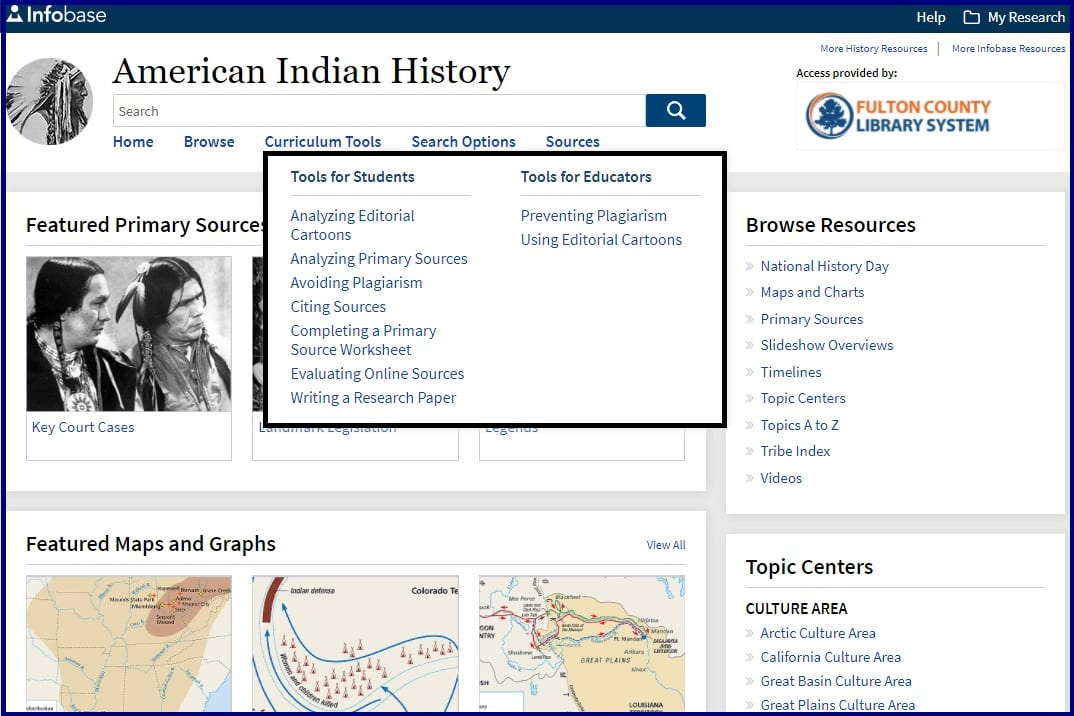1074x716 pixels.
Task: Open the Tribe Index link
Action: [795, 451]
